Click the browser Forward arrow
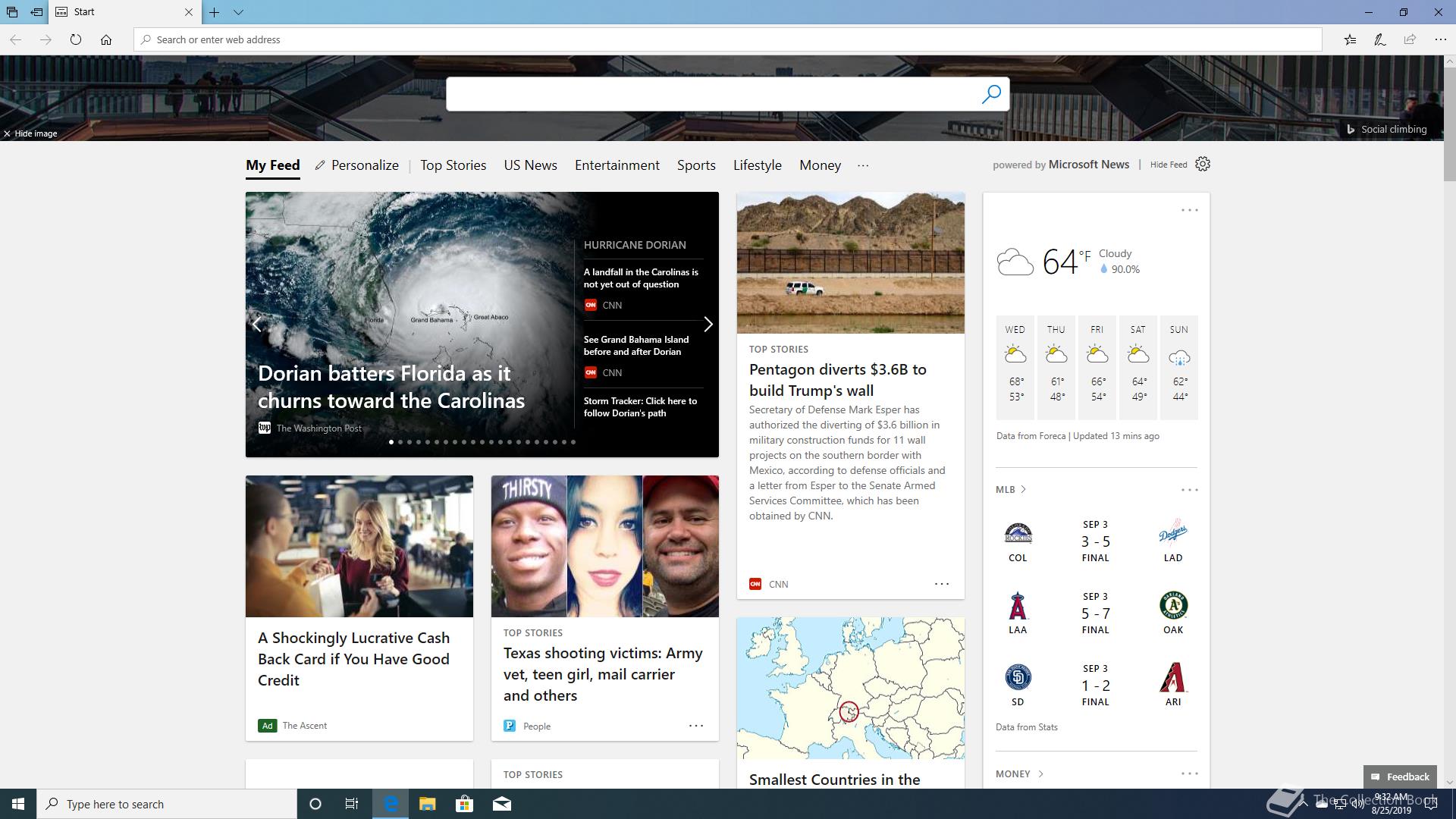This screenshot has width=1456, height=819. pos(45,39)
